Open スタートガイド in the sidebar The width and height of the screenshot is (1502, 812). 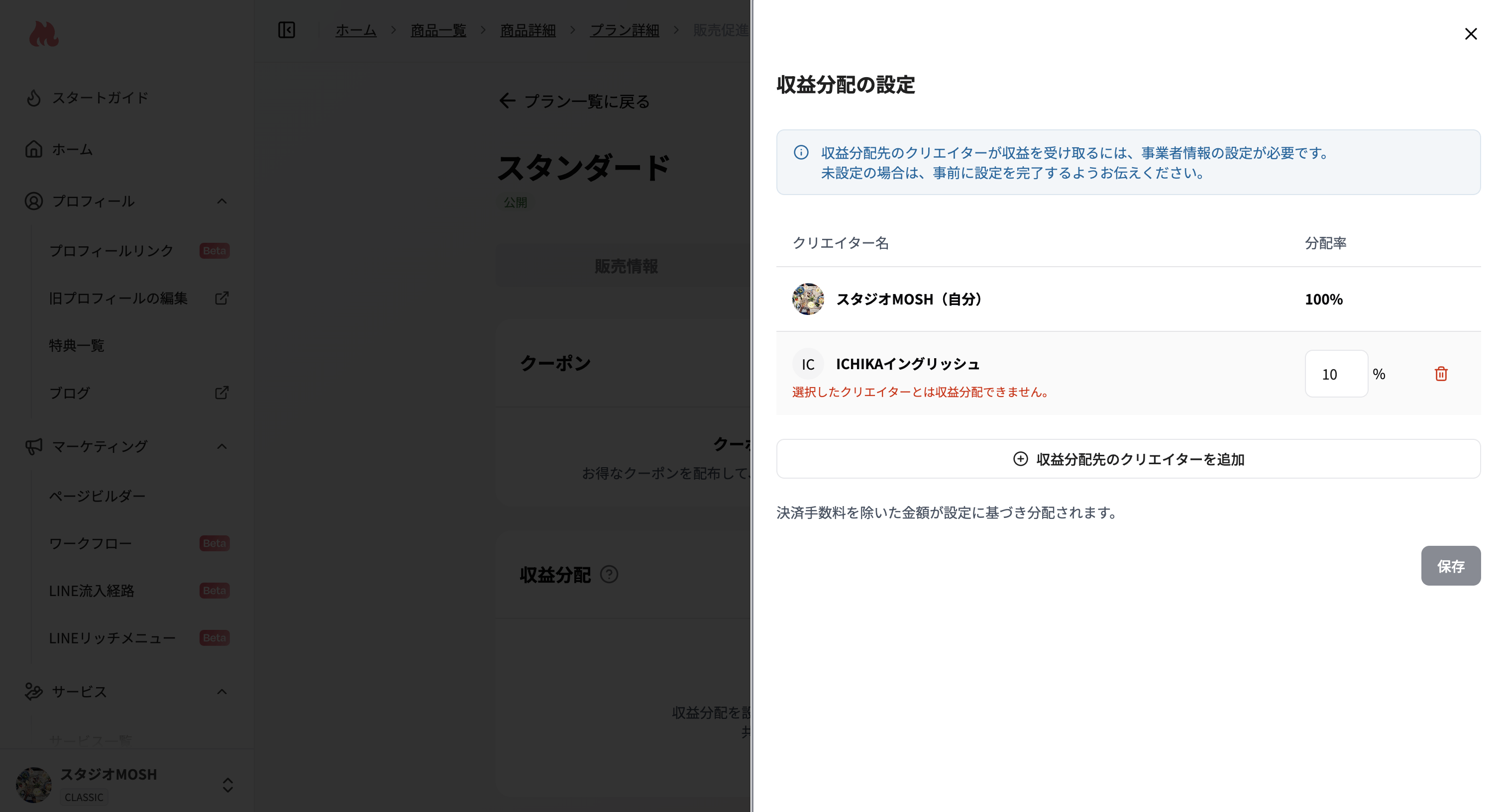pos(100,98)
